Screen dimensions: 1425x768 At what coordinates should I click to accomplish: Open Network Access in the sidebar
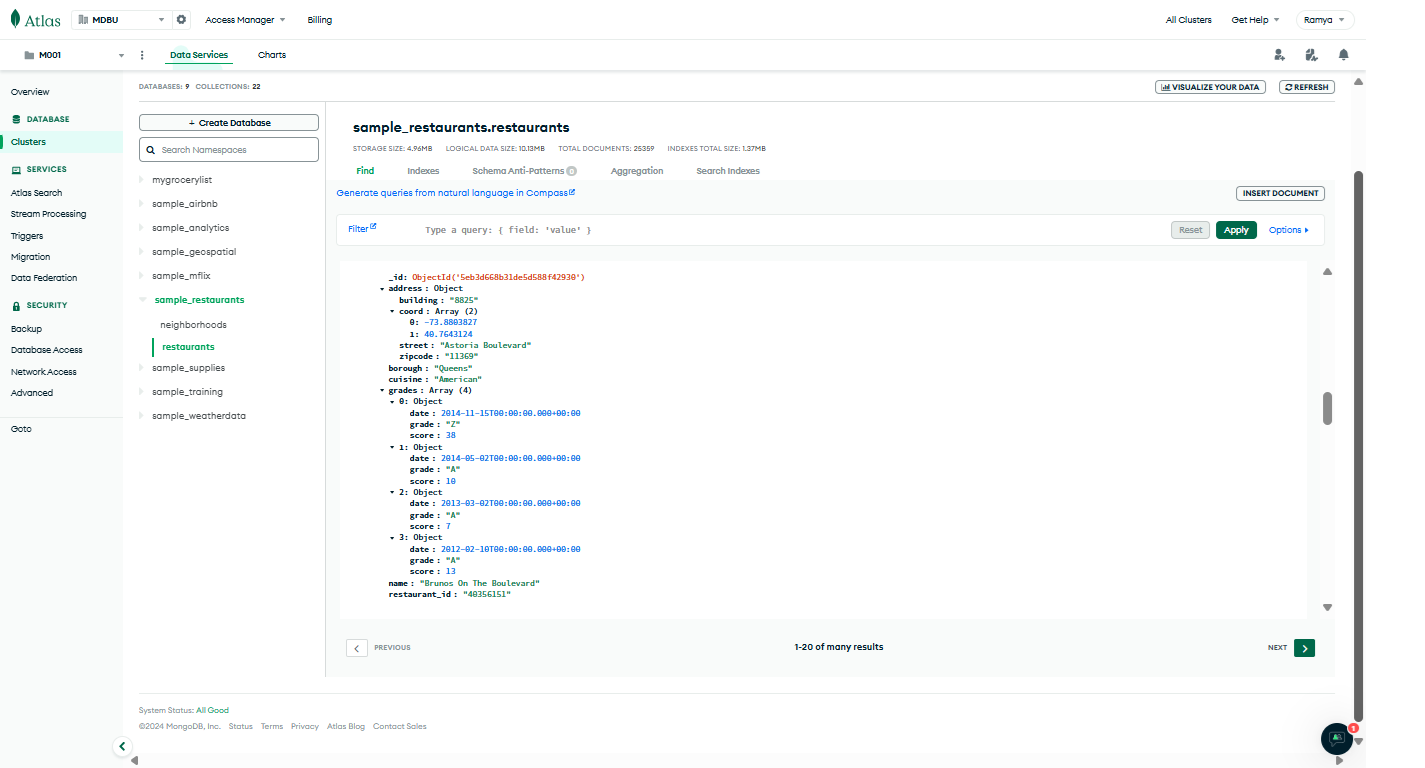click(x=44, y=372)
